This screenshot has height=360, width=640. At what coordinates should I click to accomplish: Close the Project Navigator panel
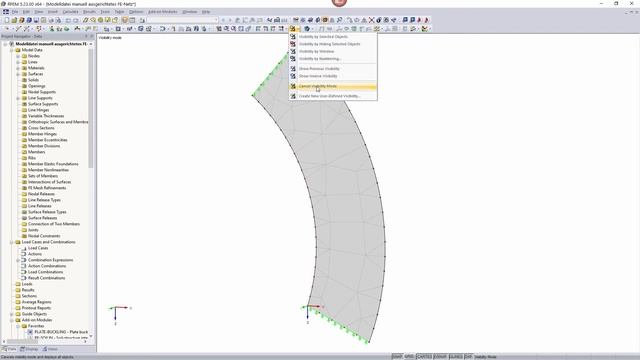[x=91, y=36]
